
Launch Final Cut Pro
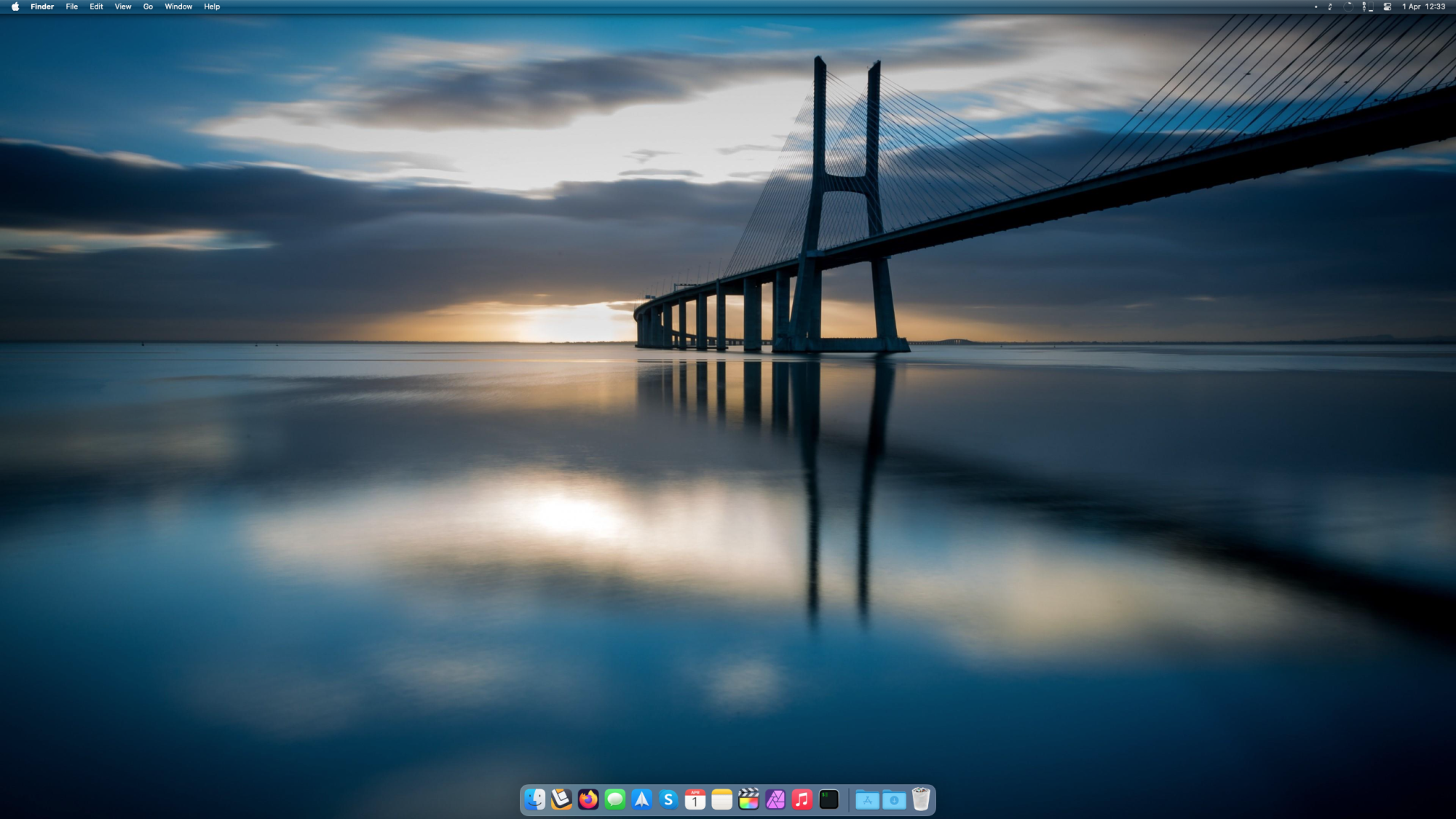click(748, 799)
